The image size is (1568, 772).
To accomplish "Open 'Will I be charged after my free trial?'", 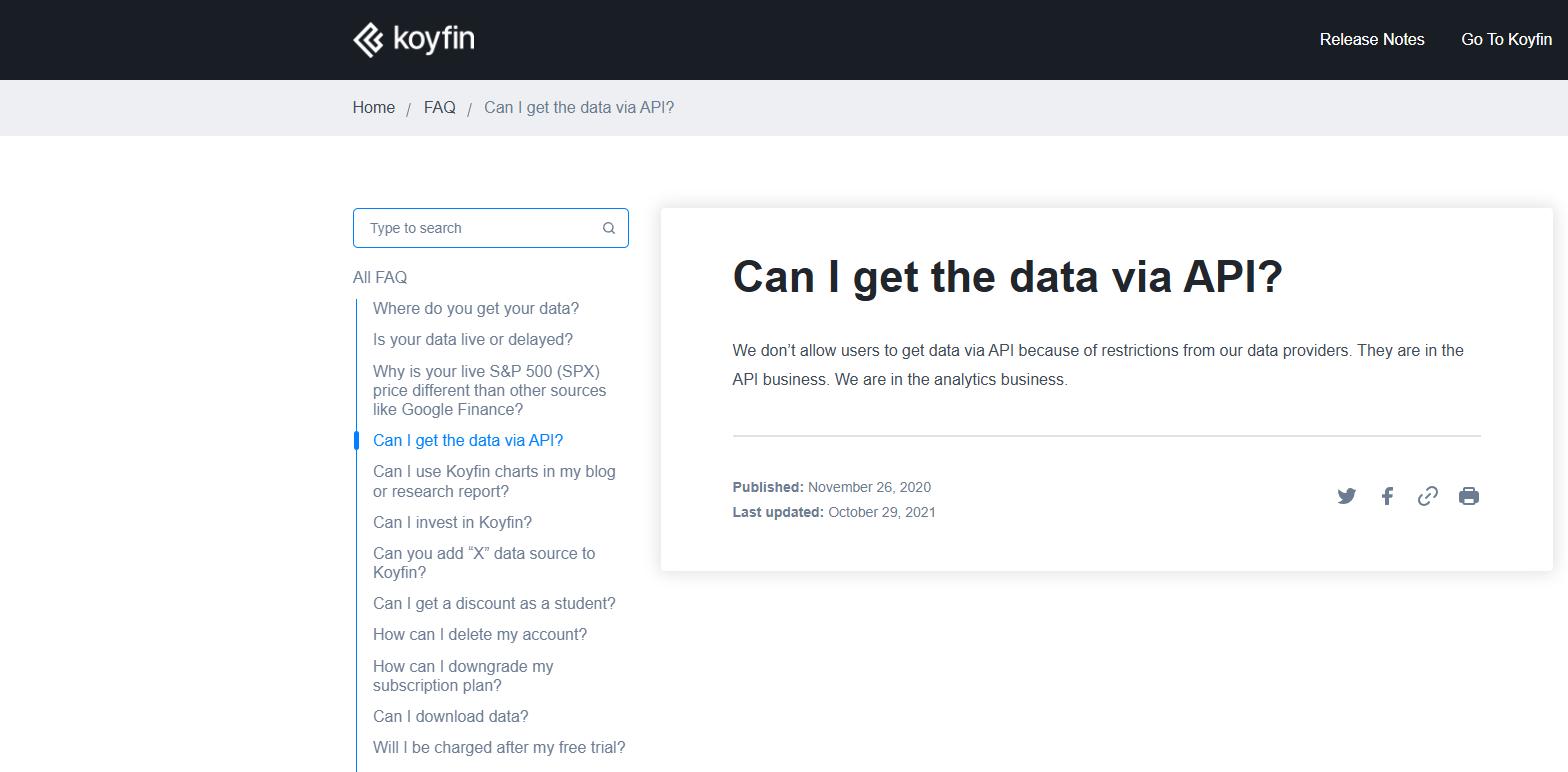I will click(x=499, y=747).
